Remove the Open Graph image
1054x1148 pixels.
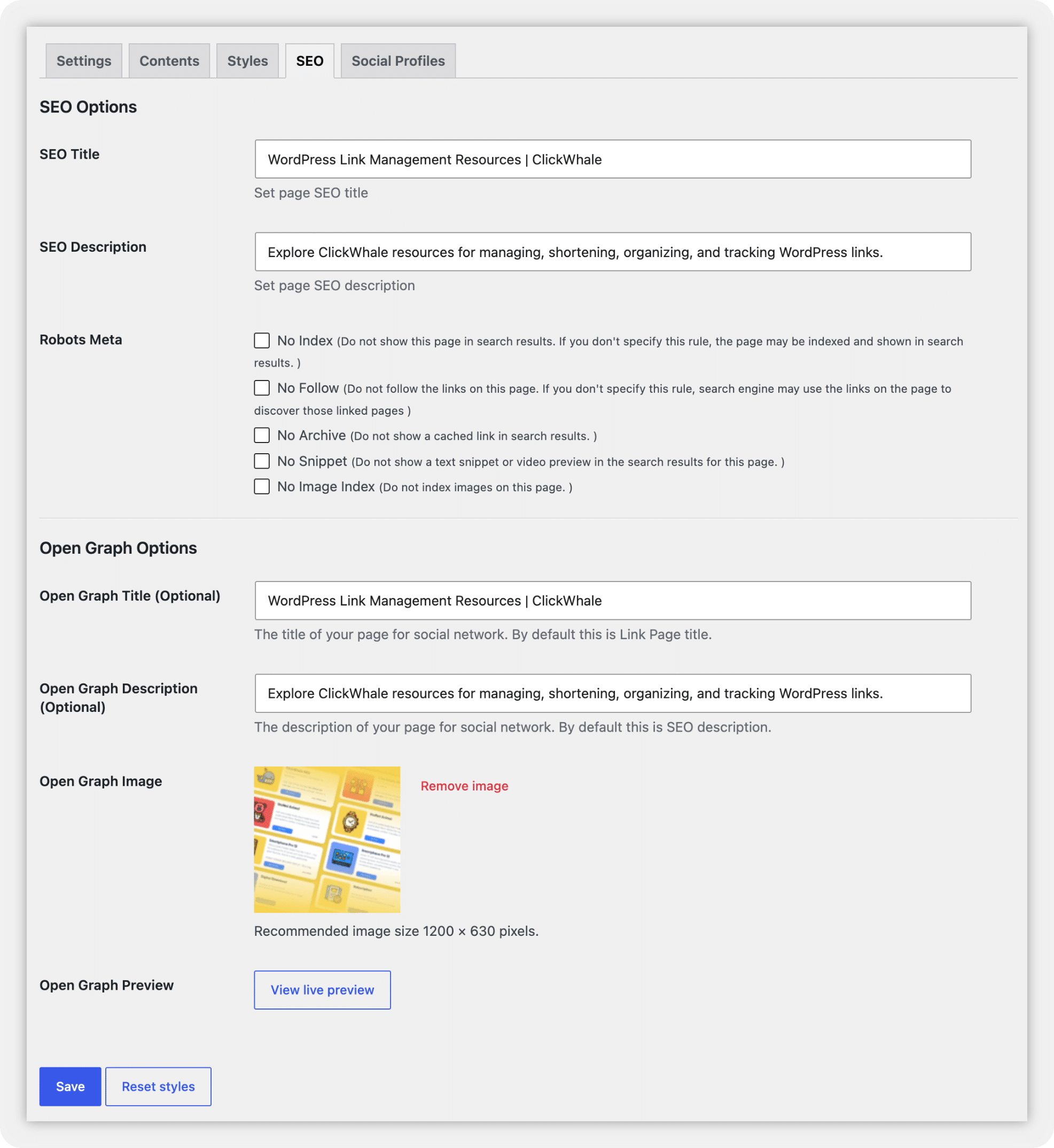coord(464,786)
